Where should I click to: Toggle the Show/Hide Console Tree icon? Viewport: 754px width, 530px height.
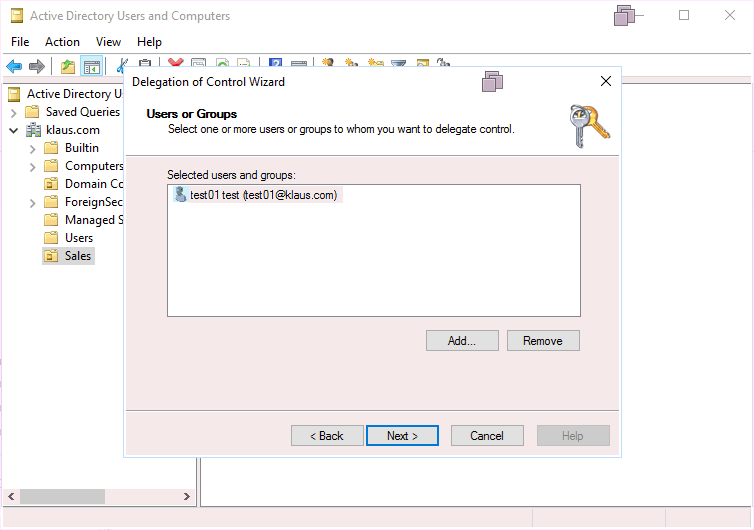click(x=91, y=66)
